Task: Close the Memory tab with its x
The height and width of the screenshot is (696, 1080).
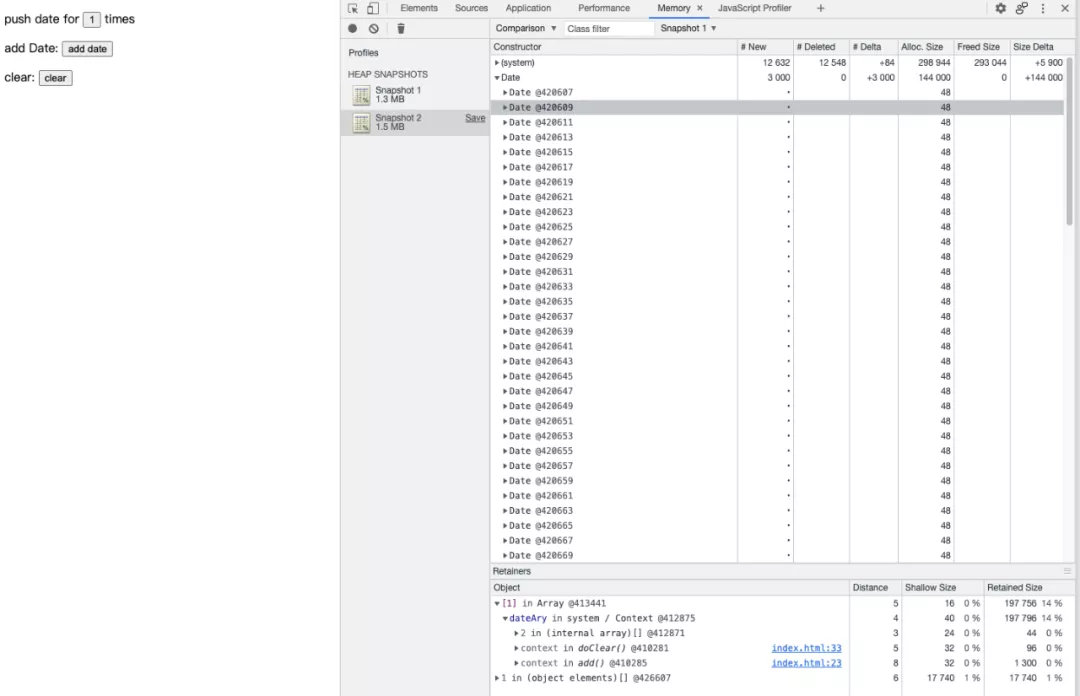Action: pos(700,8)
